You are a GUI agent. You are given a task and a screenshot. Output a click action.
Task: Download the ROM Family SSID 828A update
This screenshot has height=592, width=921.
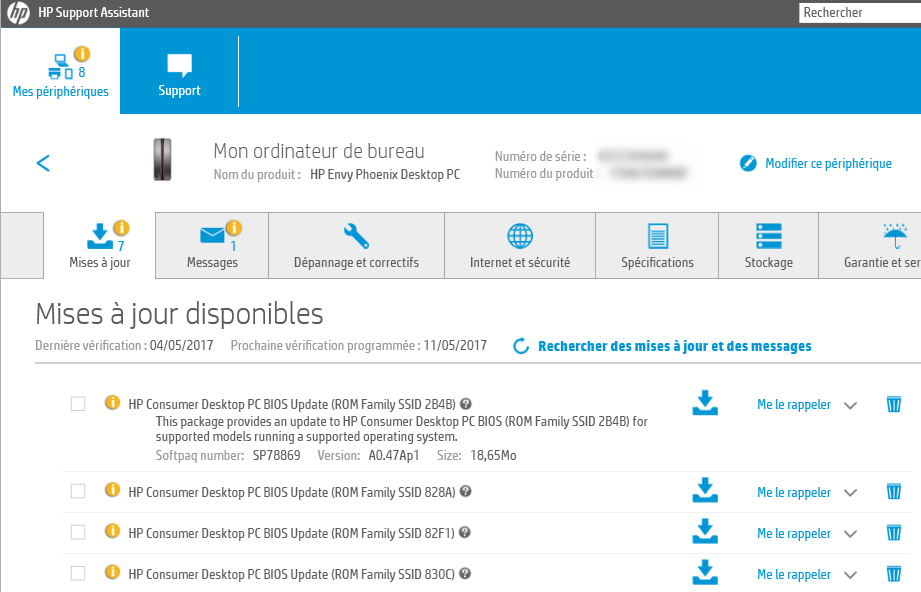[705, 491]
